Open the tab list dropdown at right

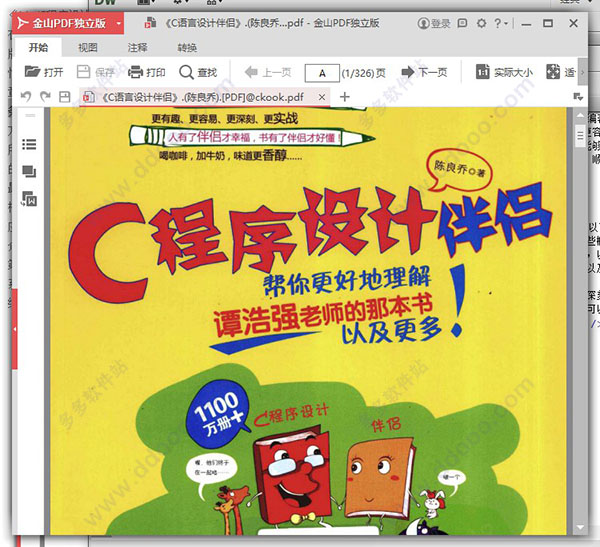click(x=578, y=97)
